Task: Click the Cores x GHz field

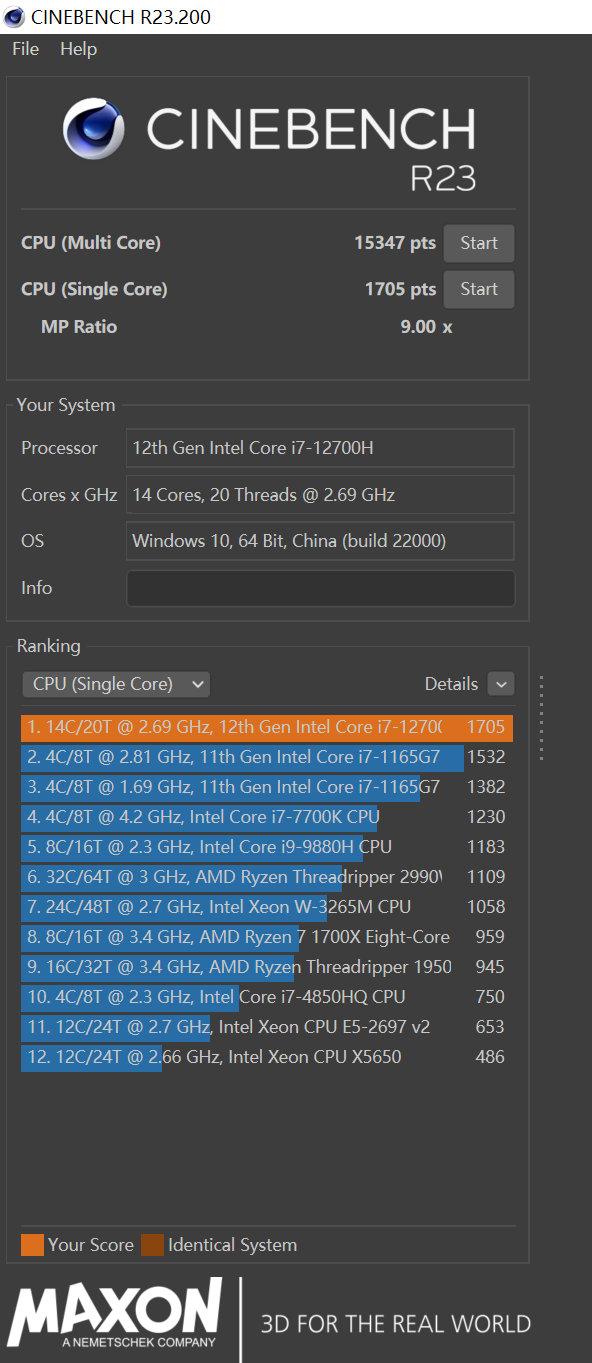Action: click(320, 494)
